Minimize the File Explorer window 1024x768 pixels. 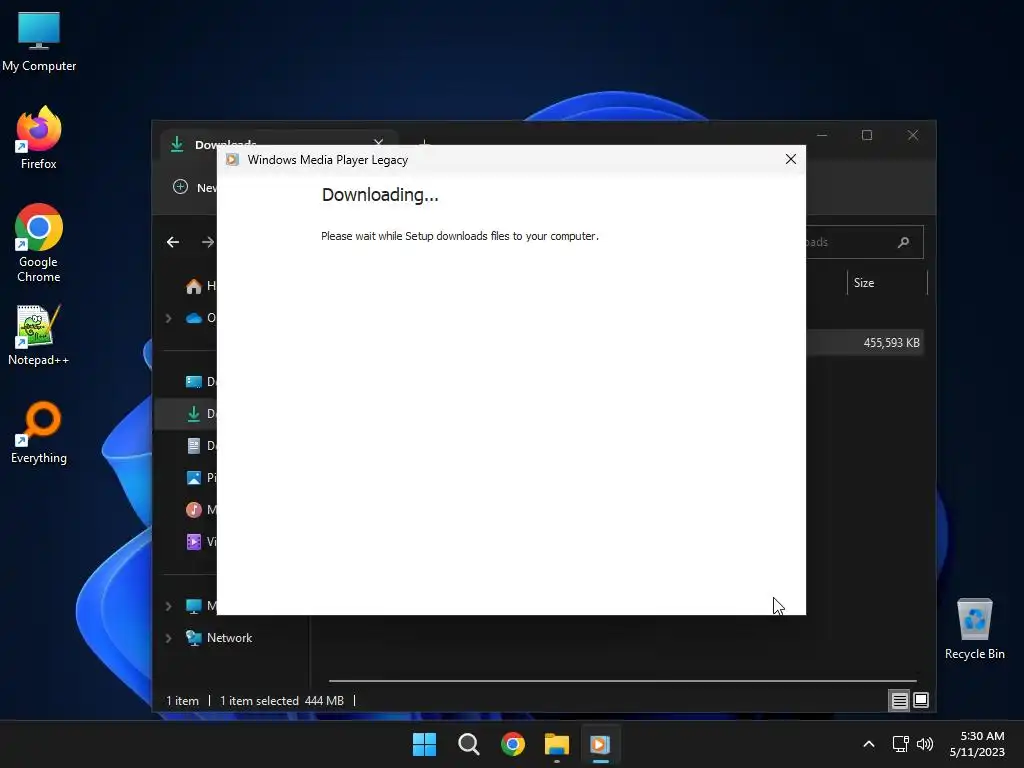tap(822, 135)
